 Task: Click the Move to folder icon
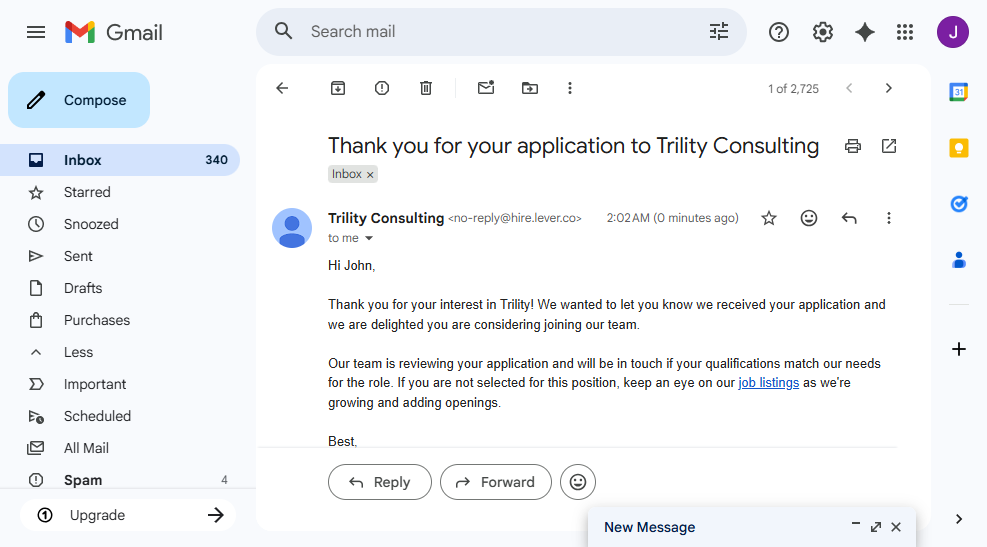click(530, 88)
